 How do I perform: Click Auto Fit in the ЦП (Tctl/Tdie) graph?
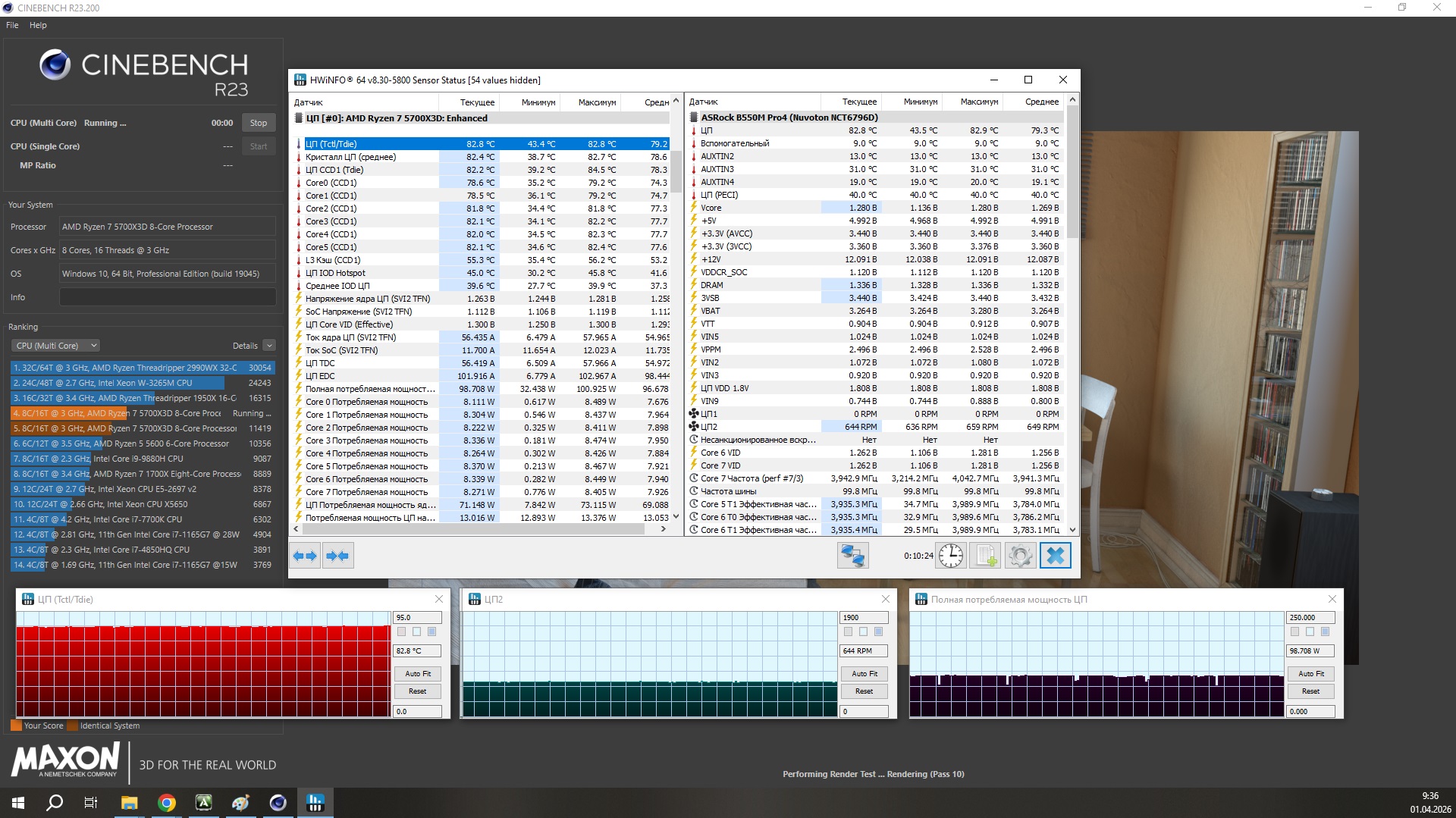click(x=417, y=673)
